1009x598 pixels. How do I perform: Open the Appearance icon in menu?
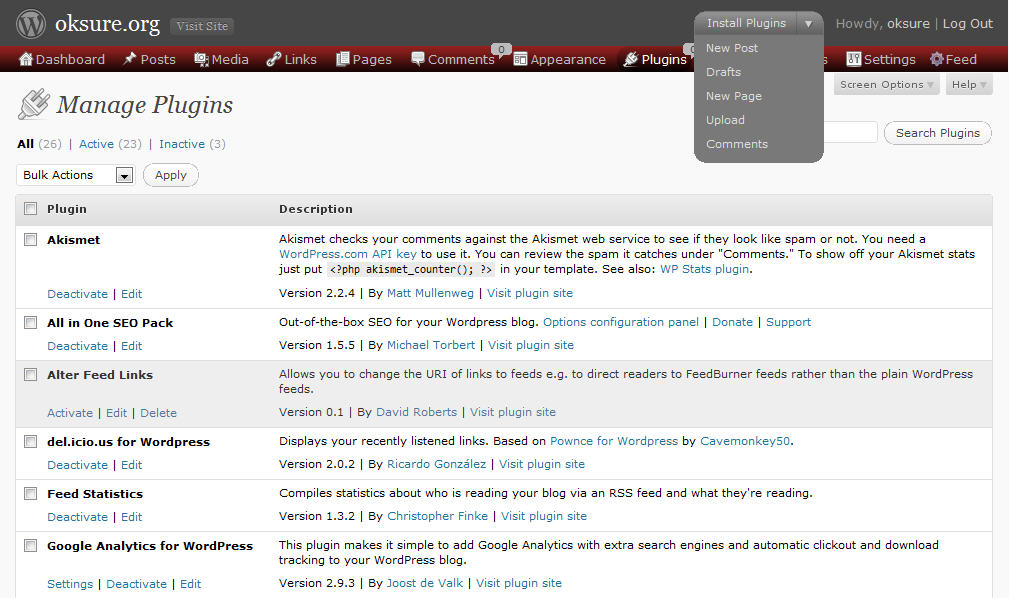(520, 59)
